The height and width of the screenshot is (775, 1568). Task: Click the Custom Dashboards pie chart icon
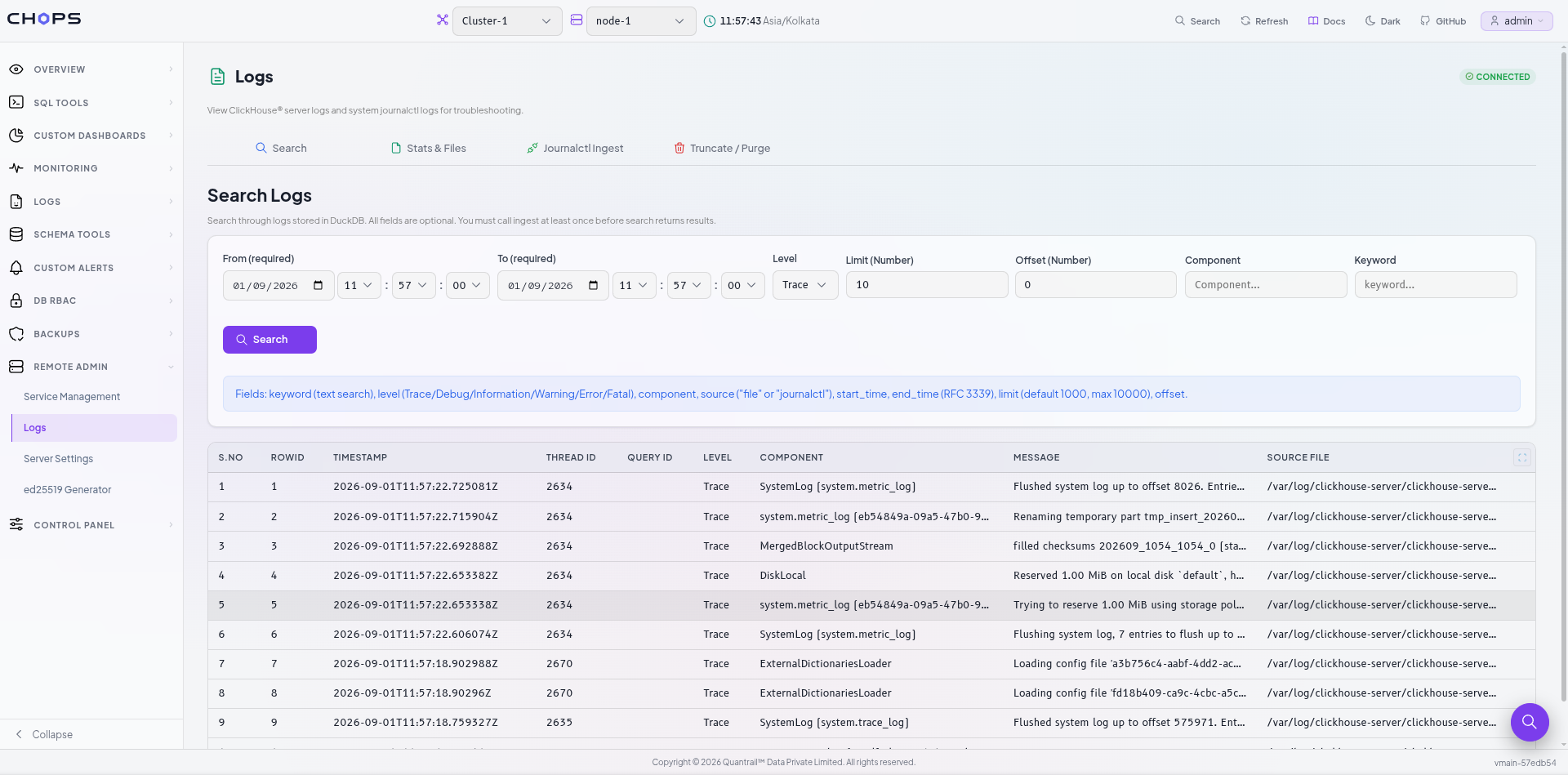[16, 136]
